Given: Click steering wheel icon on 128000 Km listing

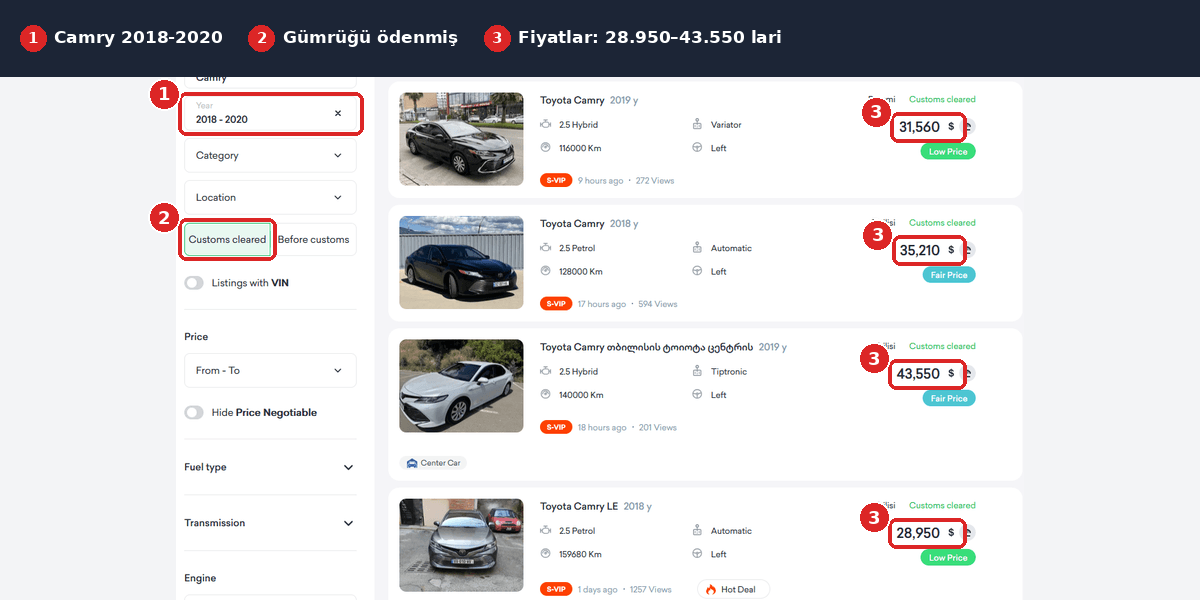Looking at the screenshot, I should (697, 271).
